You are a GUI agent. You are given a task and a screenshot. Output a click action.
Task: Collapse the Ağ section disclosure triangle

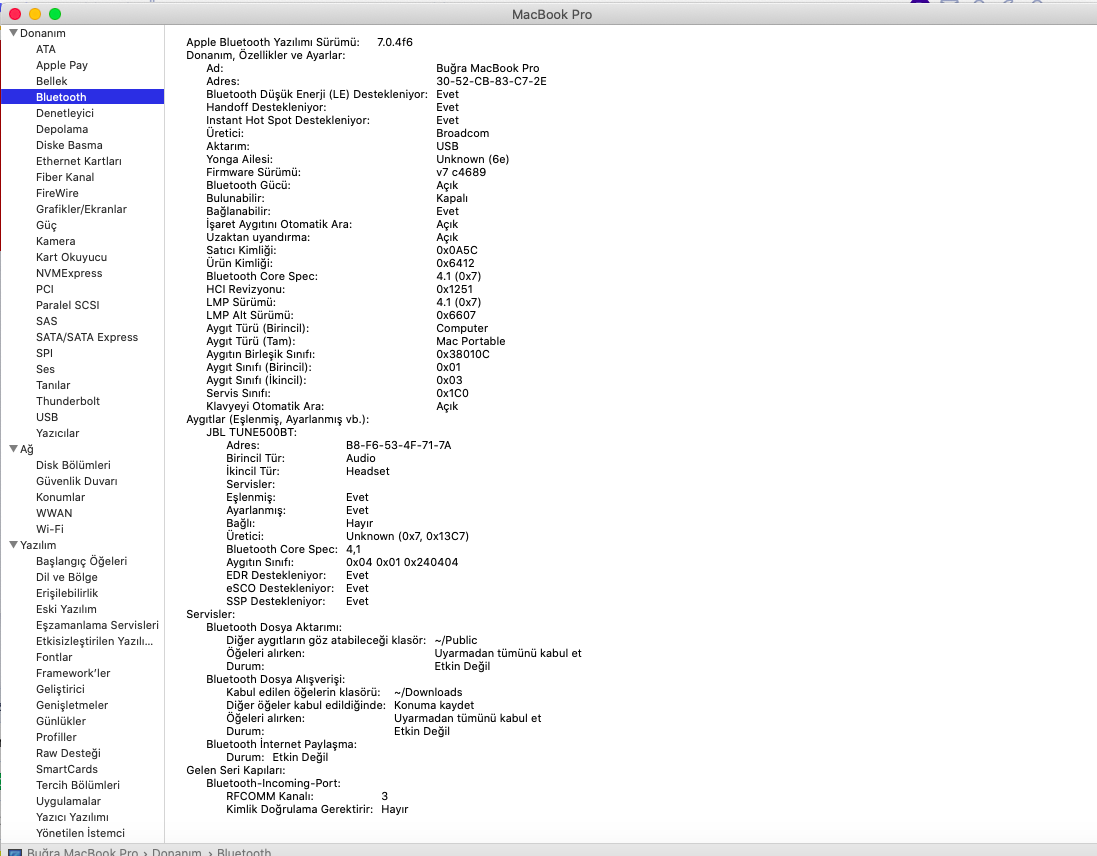(x=13, y=449)
